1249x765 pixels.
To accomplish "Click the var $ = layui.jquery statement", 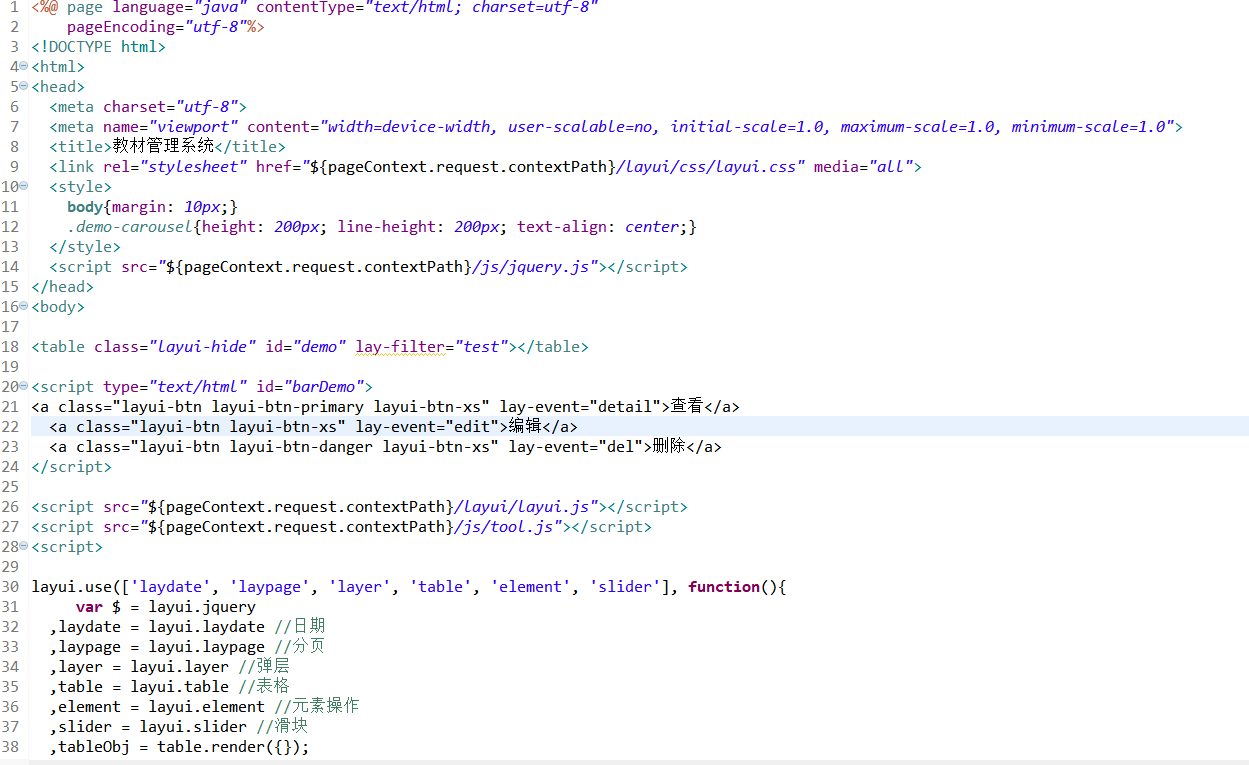I will click(166, 607).
